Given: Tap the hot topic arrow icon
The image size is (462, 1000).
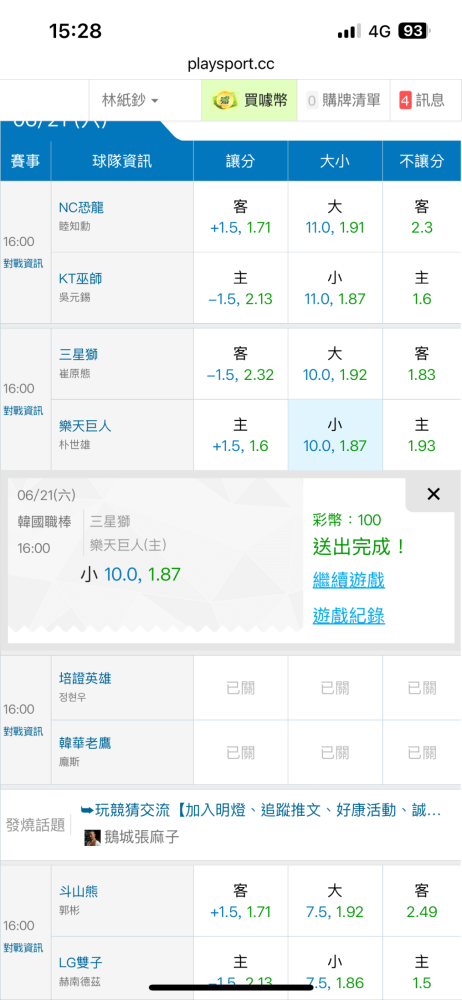Looking at the screenshot, I should click(x=87, y=811).
